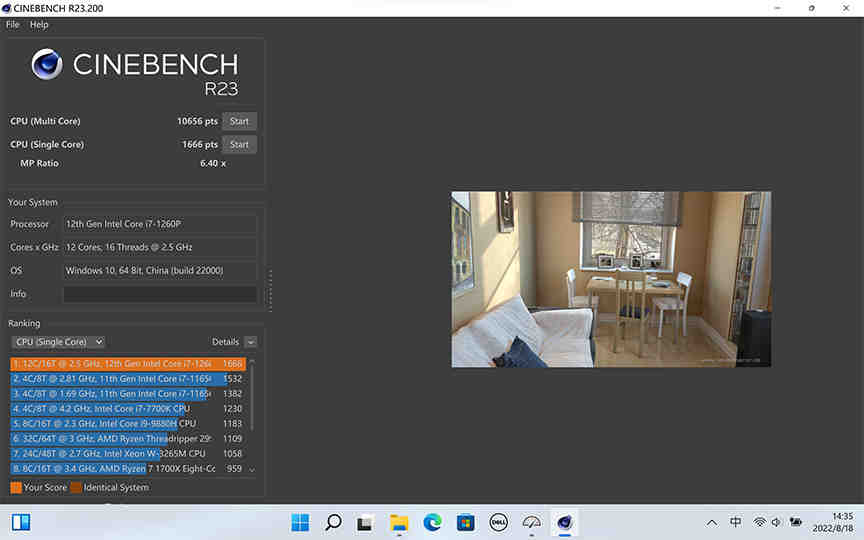Open Microsoft Store from the taskbar
Screen dimensions: 864x540
tap(465, 522)
